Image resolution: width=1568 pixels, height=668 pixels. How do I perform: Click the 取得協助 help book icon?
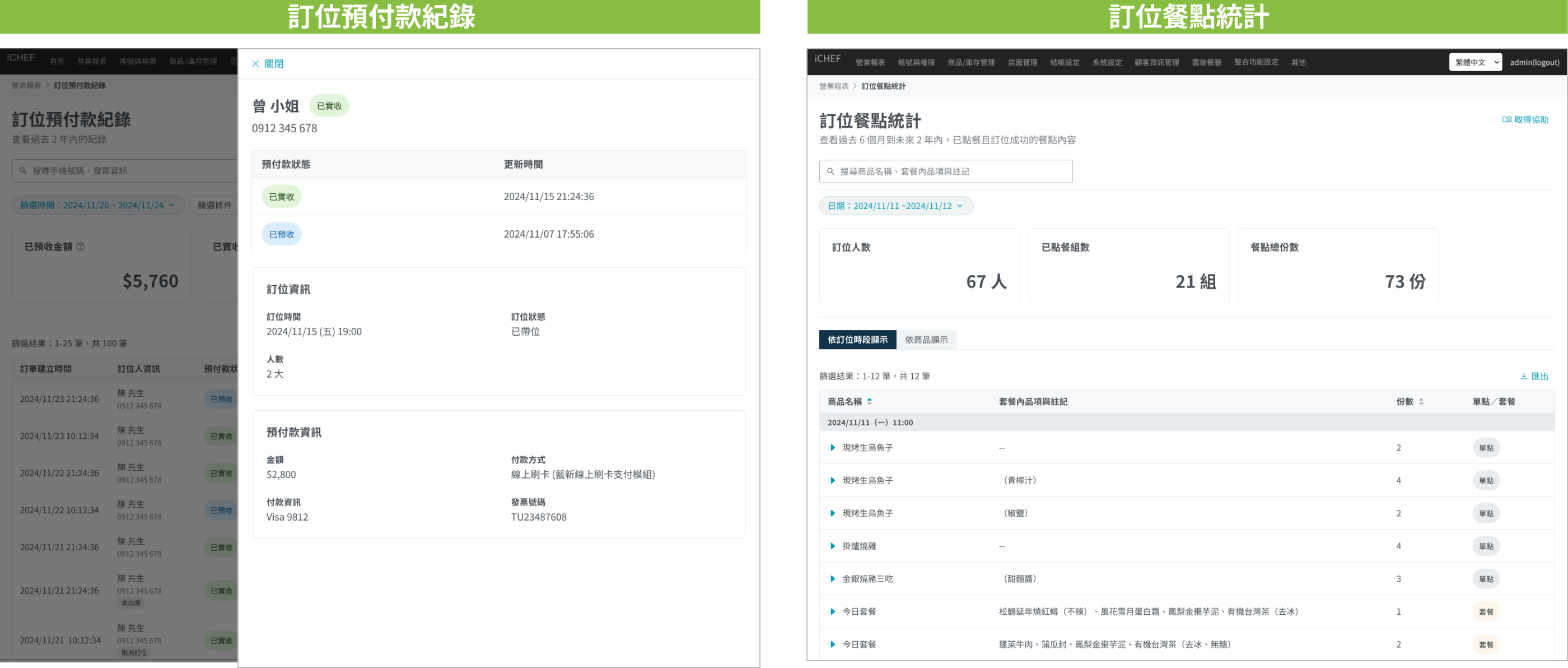(1506, 120)
